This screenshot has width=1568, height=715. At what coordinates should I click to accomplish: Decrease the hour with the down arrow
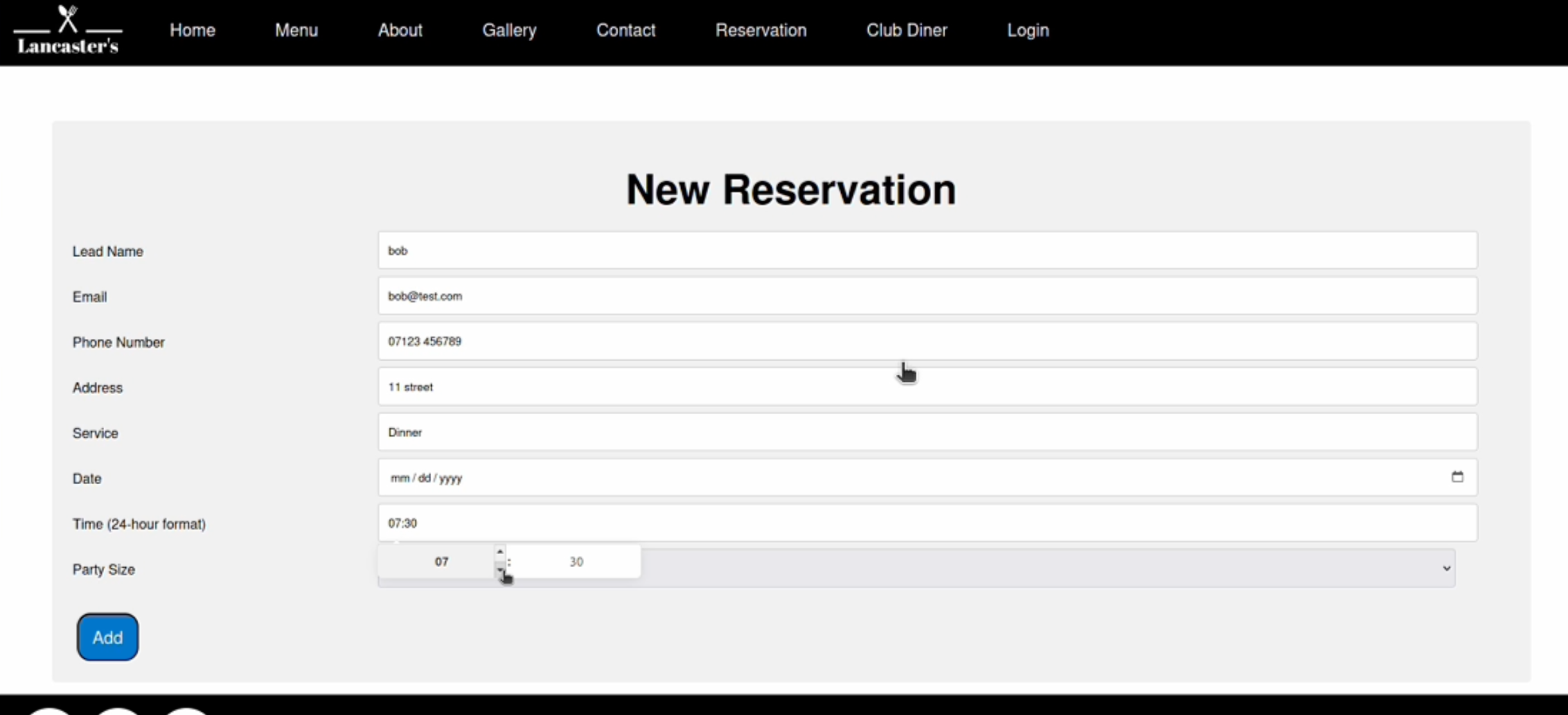[x=500, y=570]
